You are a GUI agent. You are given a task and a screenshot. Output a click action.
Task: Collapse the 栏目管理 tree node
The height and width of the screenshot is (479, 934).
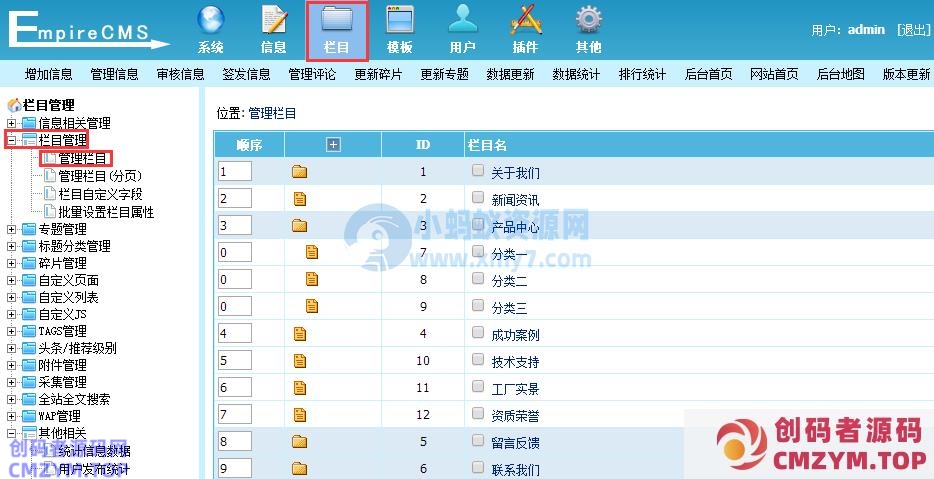[11, 141]
